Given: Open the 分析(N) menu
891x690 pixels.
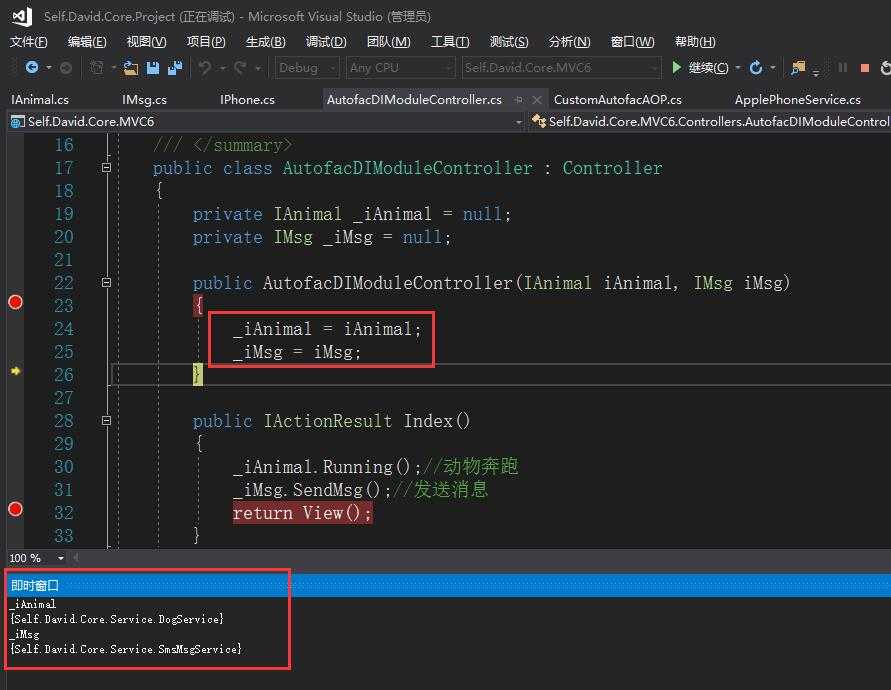Looking at the screenshot, I should click(569, 41).
